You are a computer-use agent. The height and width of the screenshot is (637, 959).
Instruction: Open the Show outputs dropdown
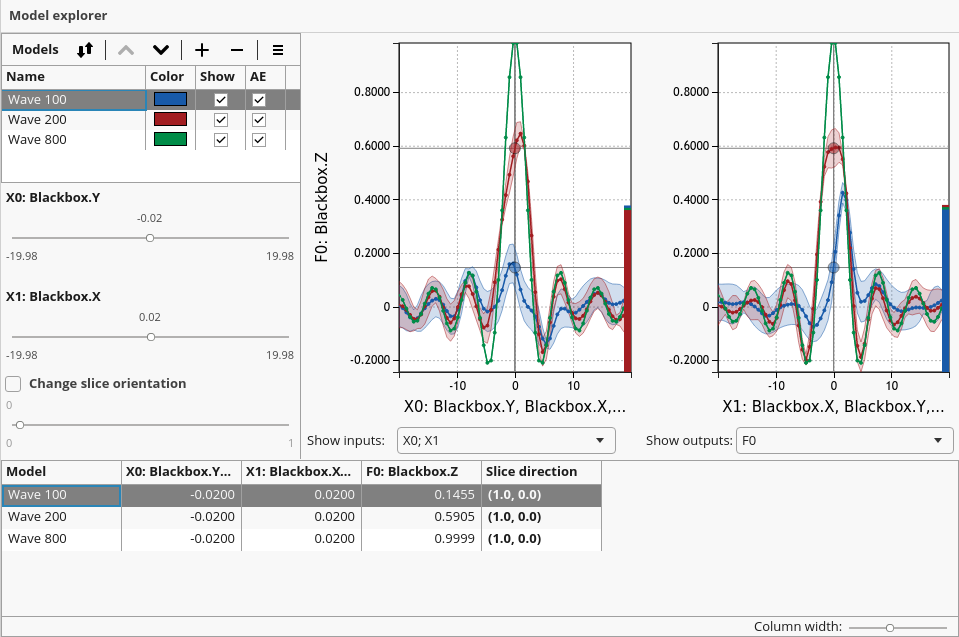coord(844,440)
